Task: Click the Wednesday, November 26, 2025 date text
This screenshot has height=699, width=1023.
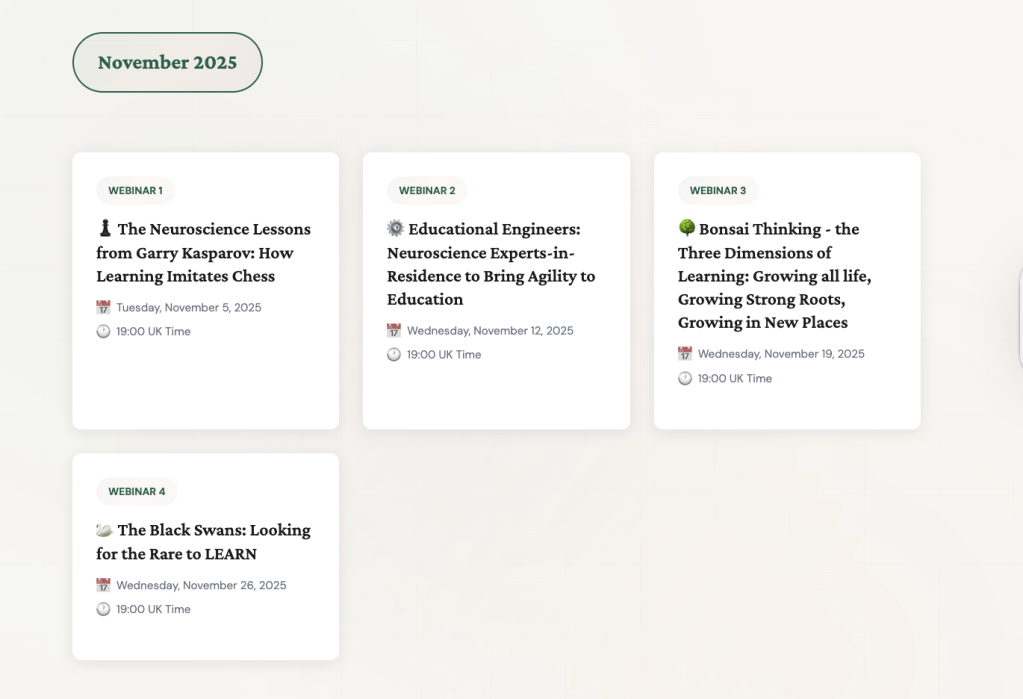Action: point(201,586)
